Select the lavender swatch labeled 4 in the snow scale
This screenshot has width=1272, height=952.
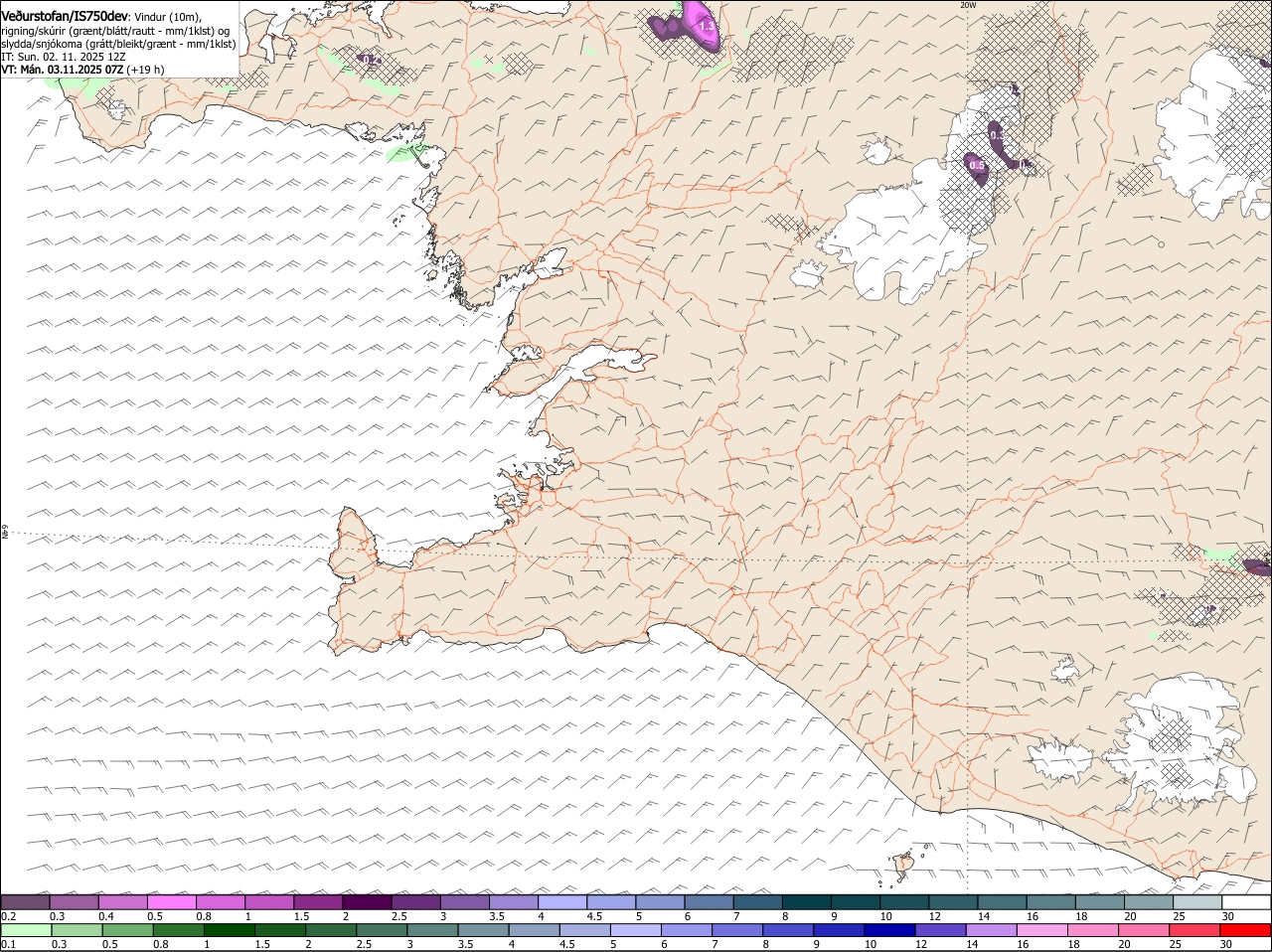point(561,901)
